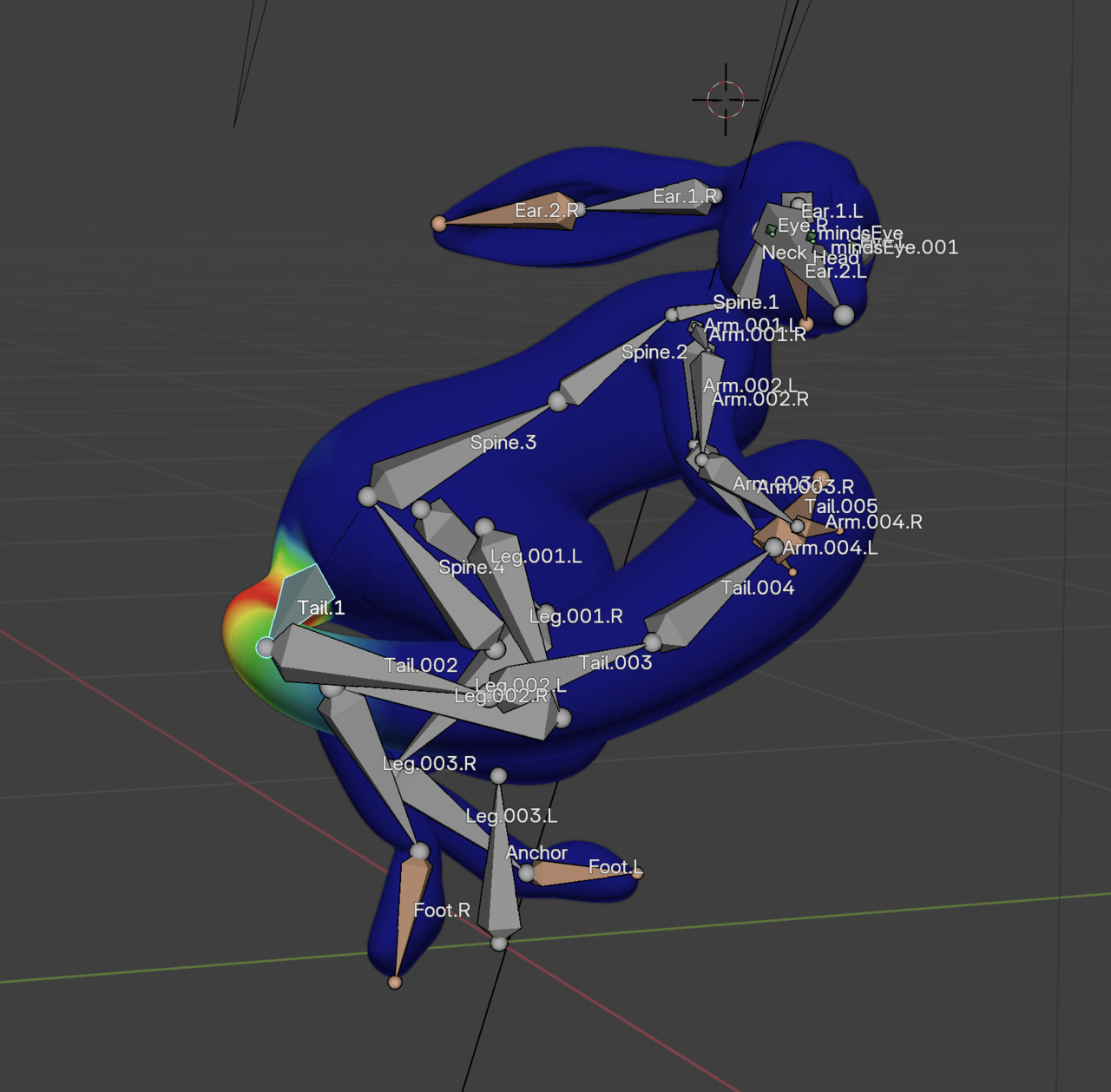Select the Foot.R bone label

coord(442,911)
